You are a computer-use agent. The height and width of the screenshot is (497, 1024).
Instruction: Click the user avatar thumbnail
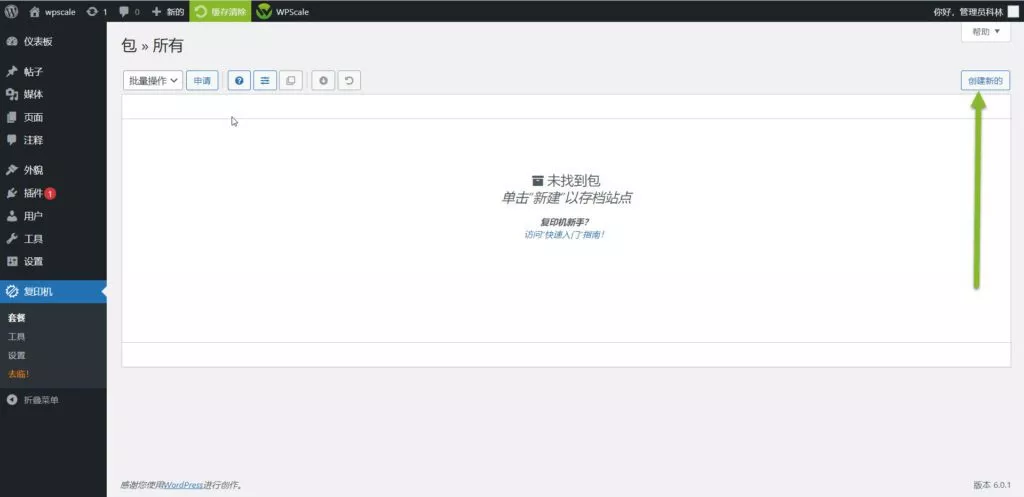pyautogui.click(x=1013, y=12)
